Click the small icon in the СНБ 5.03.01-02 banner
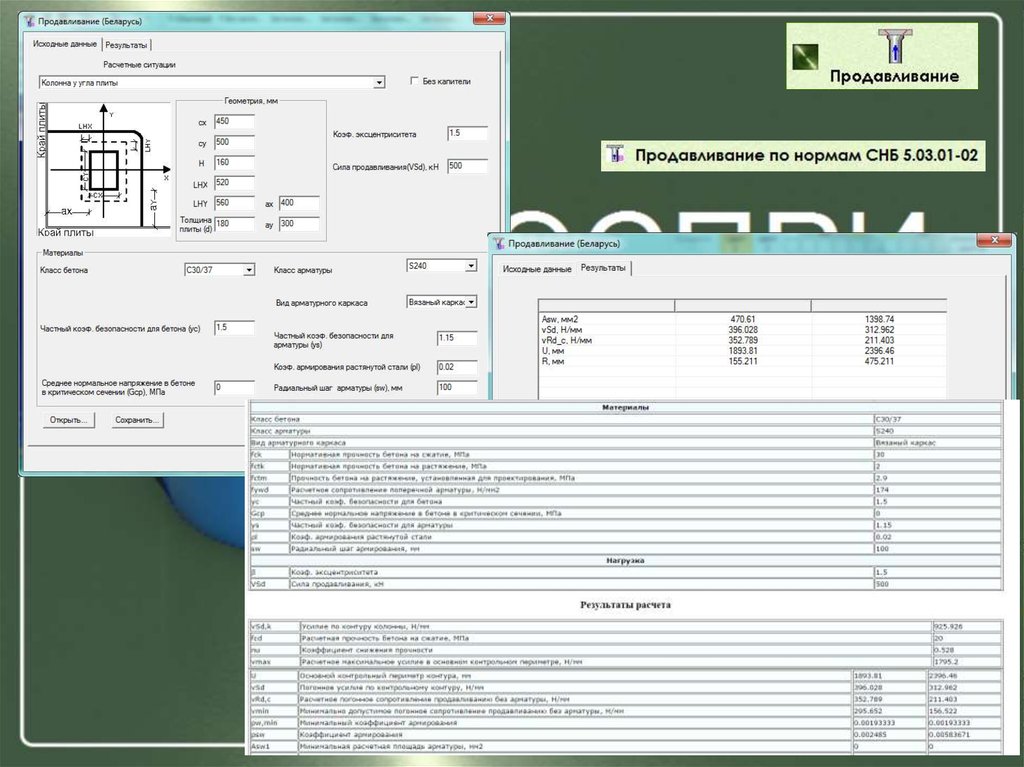Image resolution: width=1024 pixels, height=767 pixels. click(x=615, y=155)
